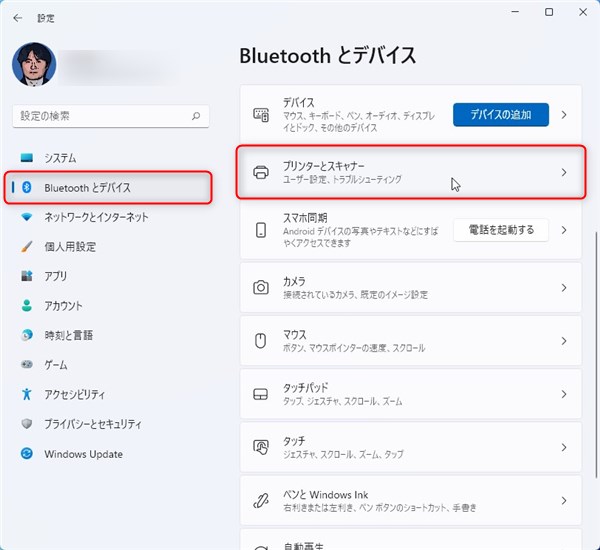Expand the マウス row chevron
Image resolution: width=600 pixels, height=550 pixels.
[564, 341]
